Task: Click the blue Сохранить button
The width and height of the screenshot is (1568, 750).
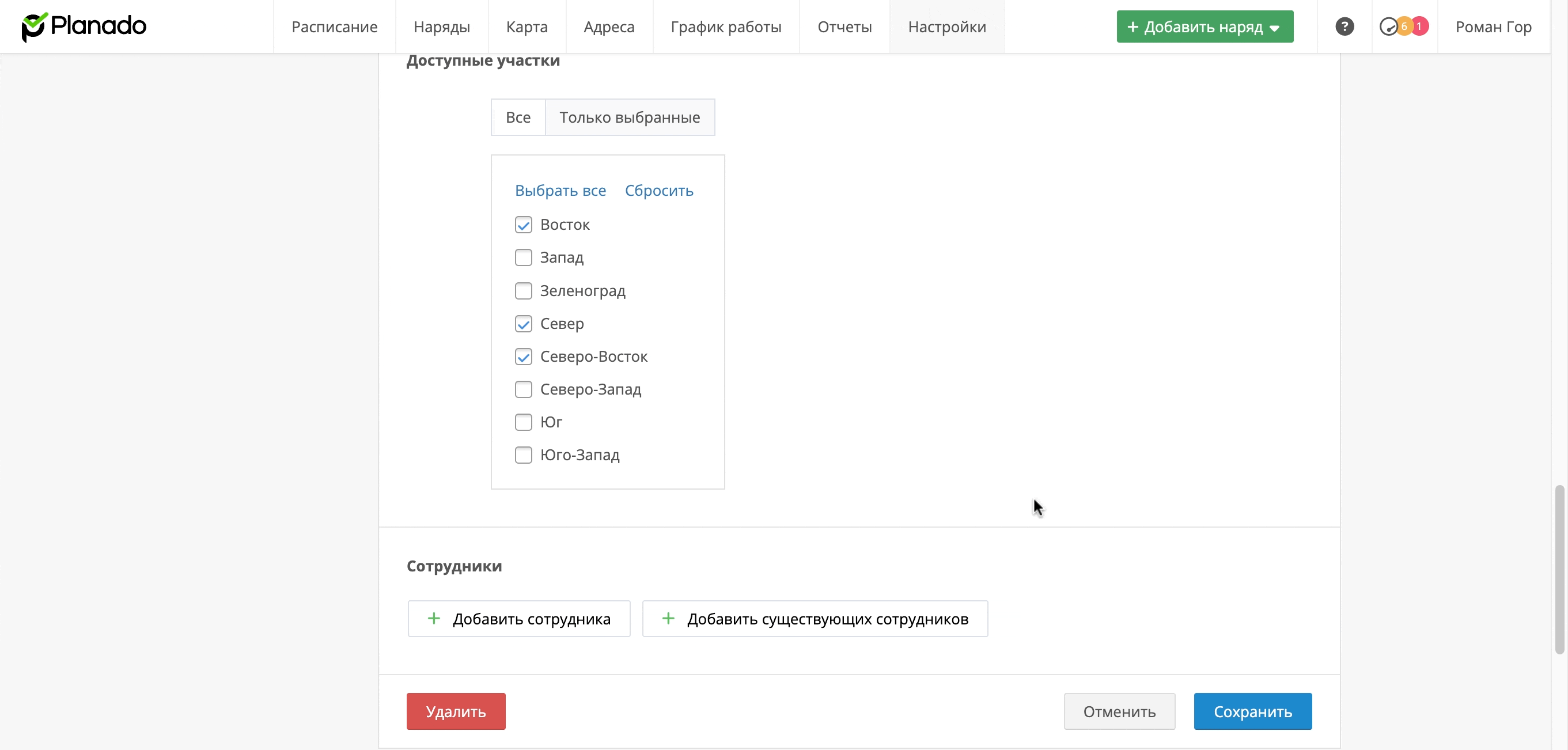Action: [1253, 711]
